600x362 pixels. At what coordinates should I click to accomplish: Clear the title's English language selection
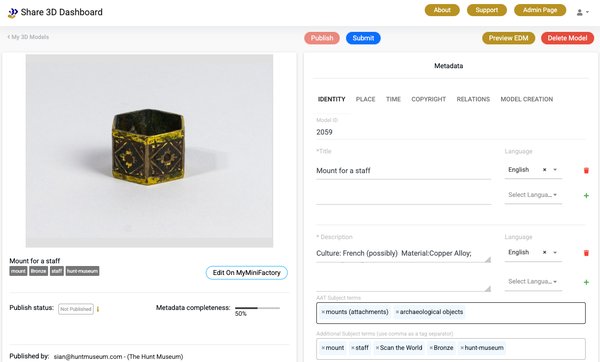coord(545,170)
